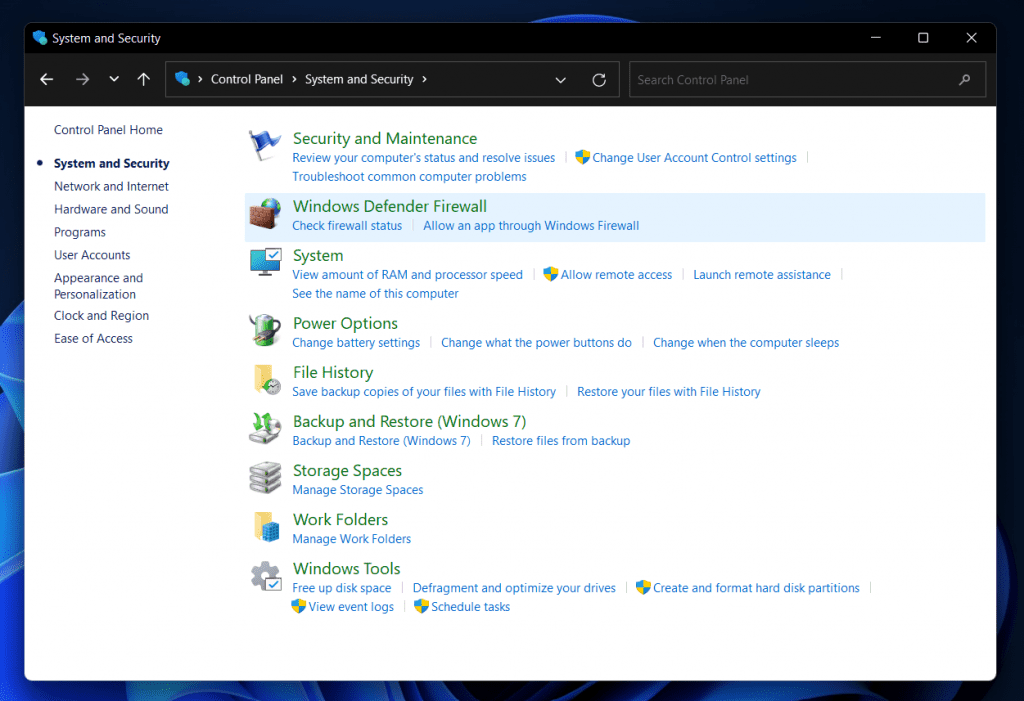Click the File History folder icon
Viewport: 1024px width, 701px height.
pyautogui.click(x=265, y=380)
